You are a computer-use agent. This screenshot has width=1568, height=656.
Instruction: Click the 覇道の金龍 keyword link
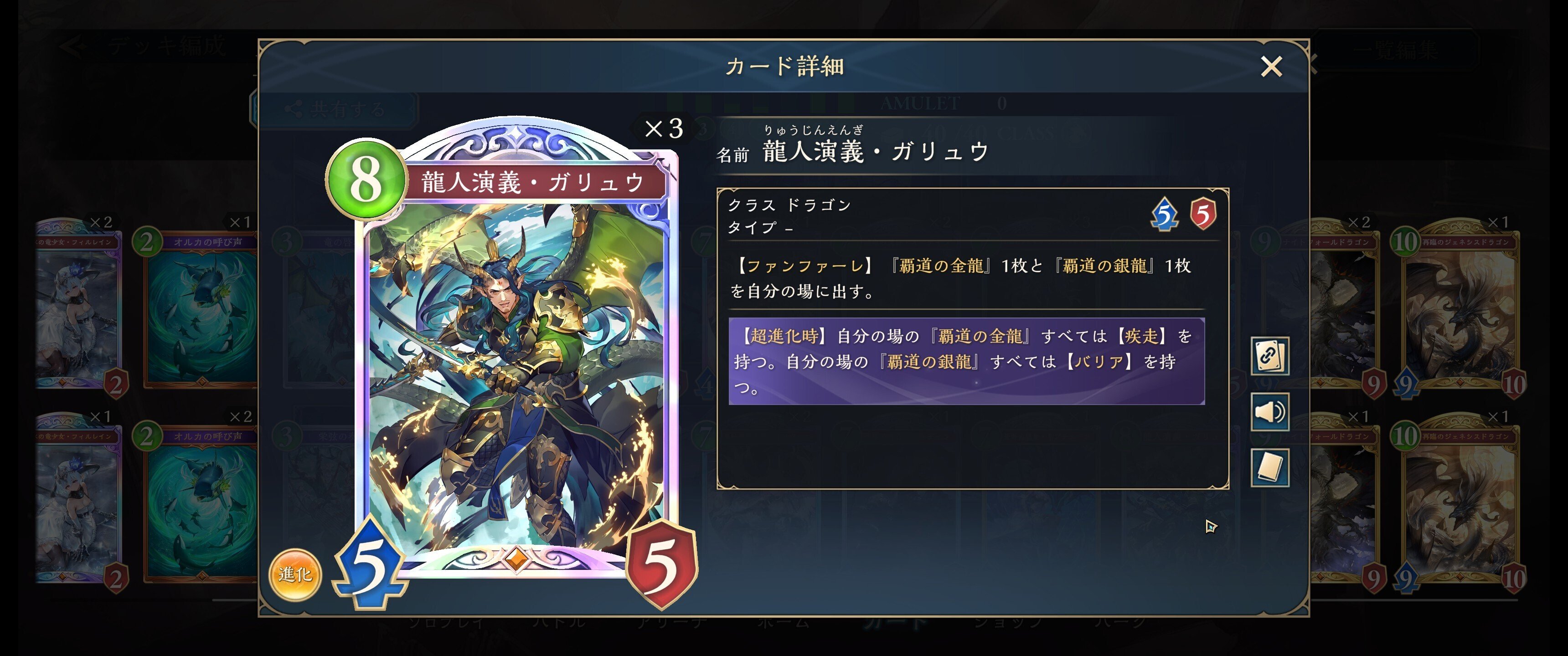pos(940,266)
